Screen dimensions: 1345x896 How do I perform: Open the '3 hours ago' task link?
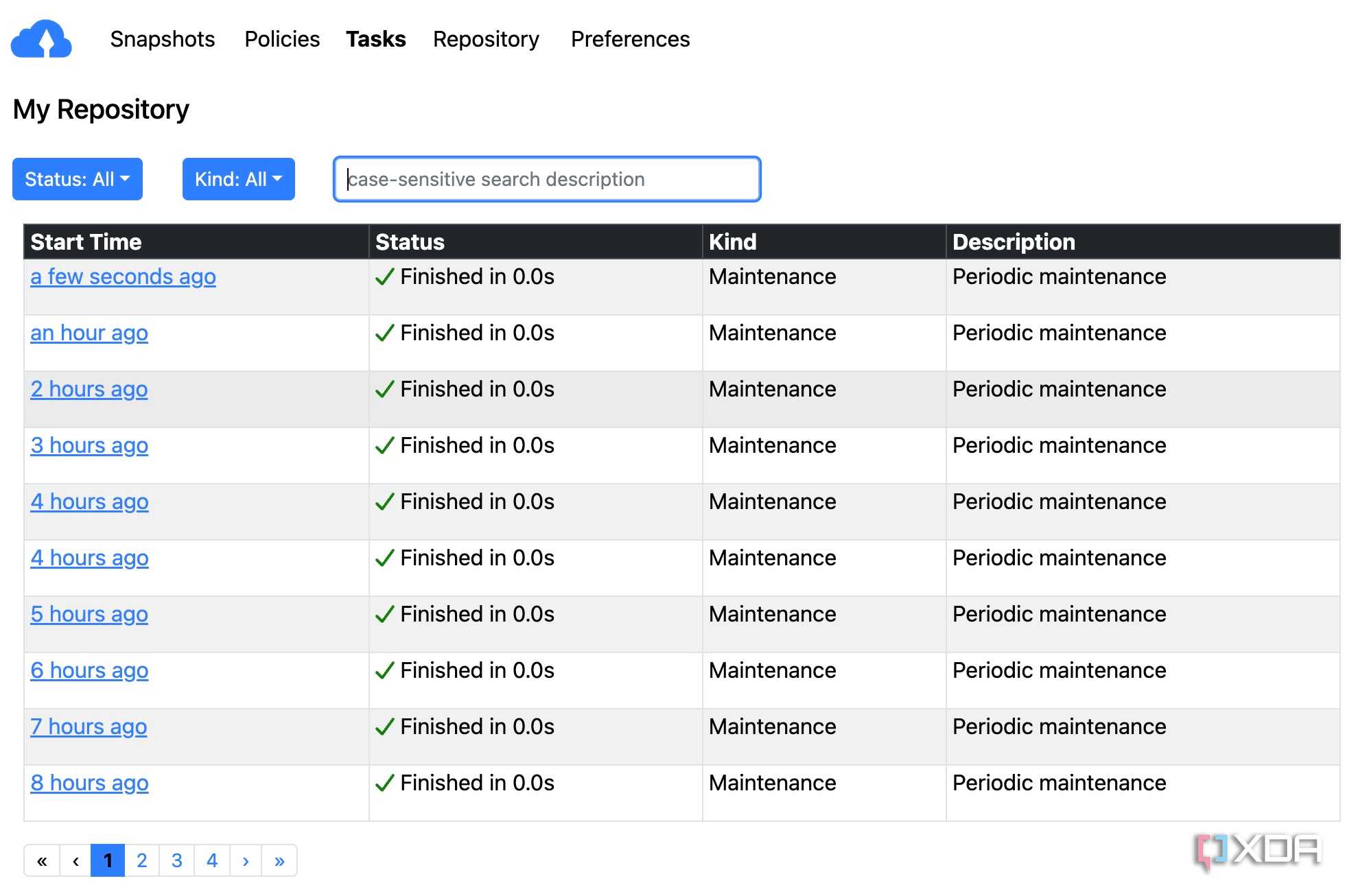click(89, 445)
